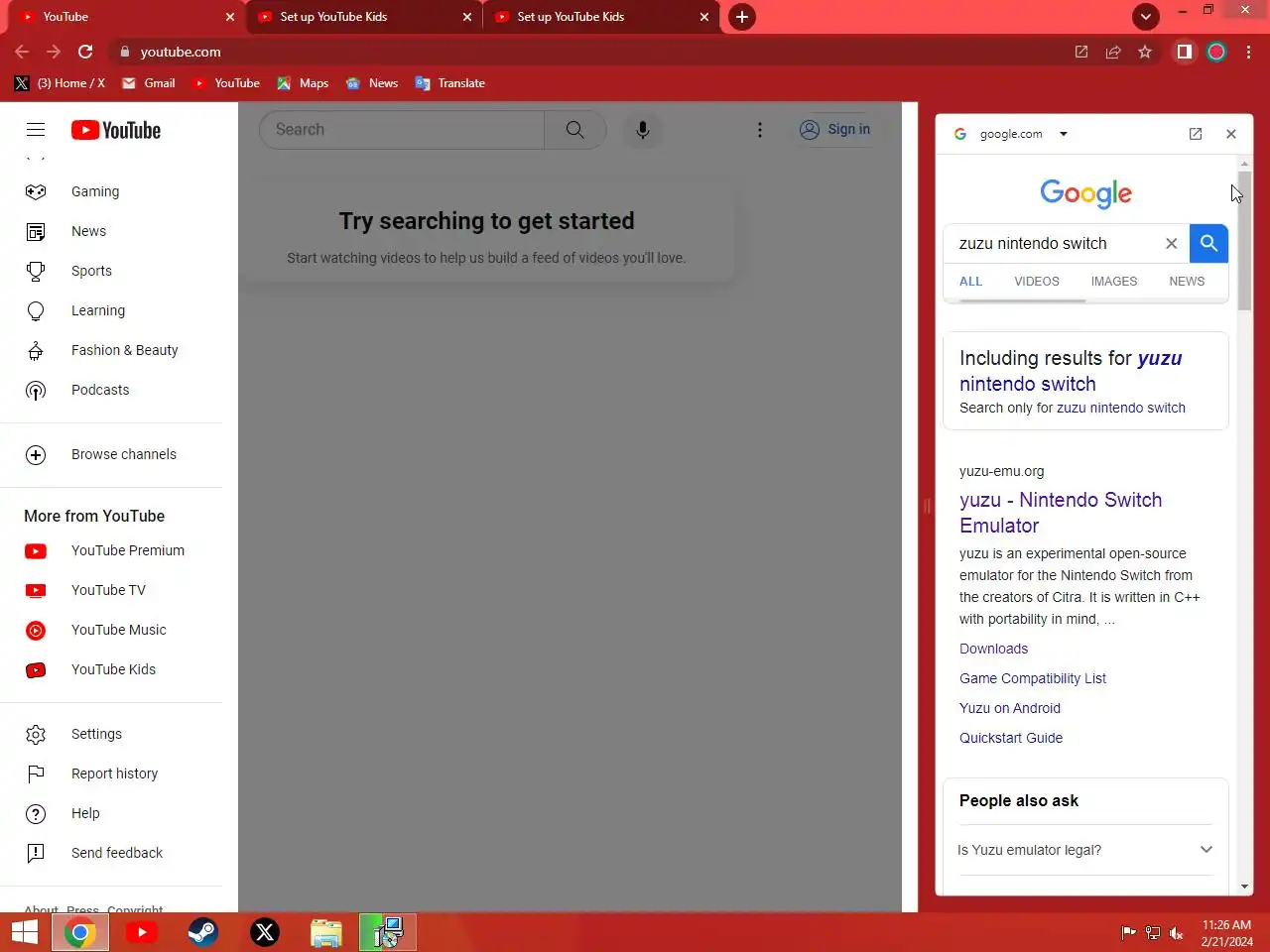1270x952 pixels.
Task: Search with your voice microphone button
Action: click(643, 130)
